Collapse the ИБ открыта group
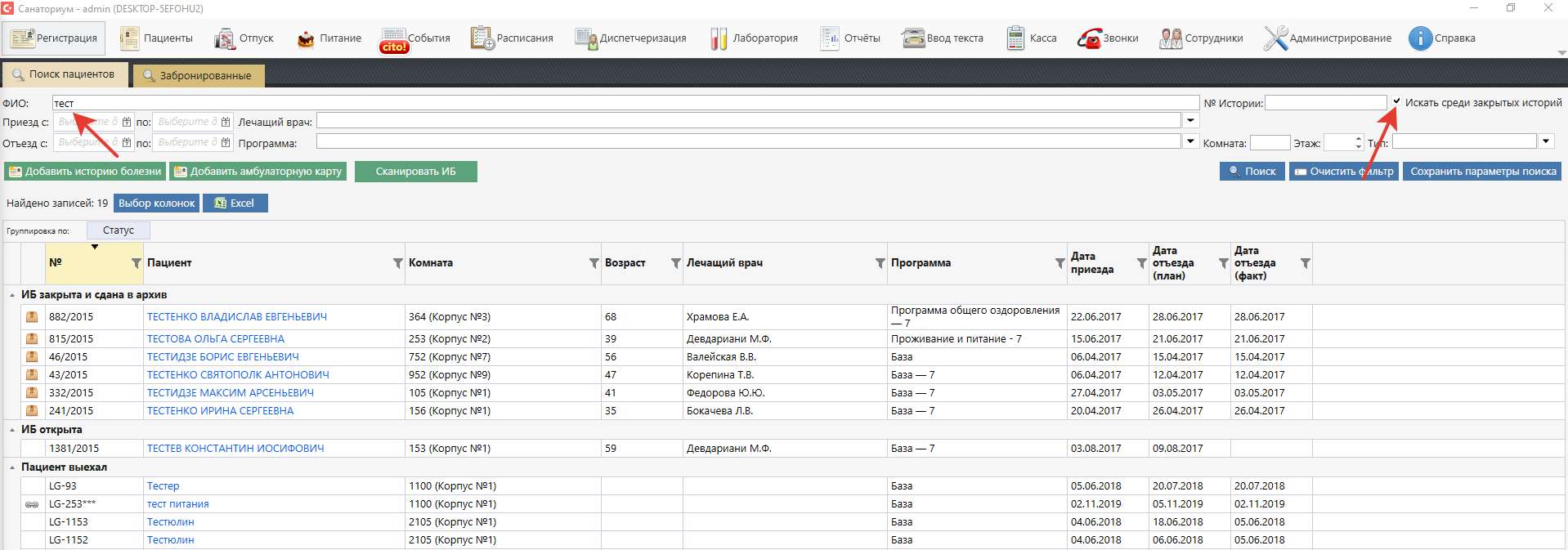The image size is (1568, 550). coord(12,430)
